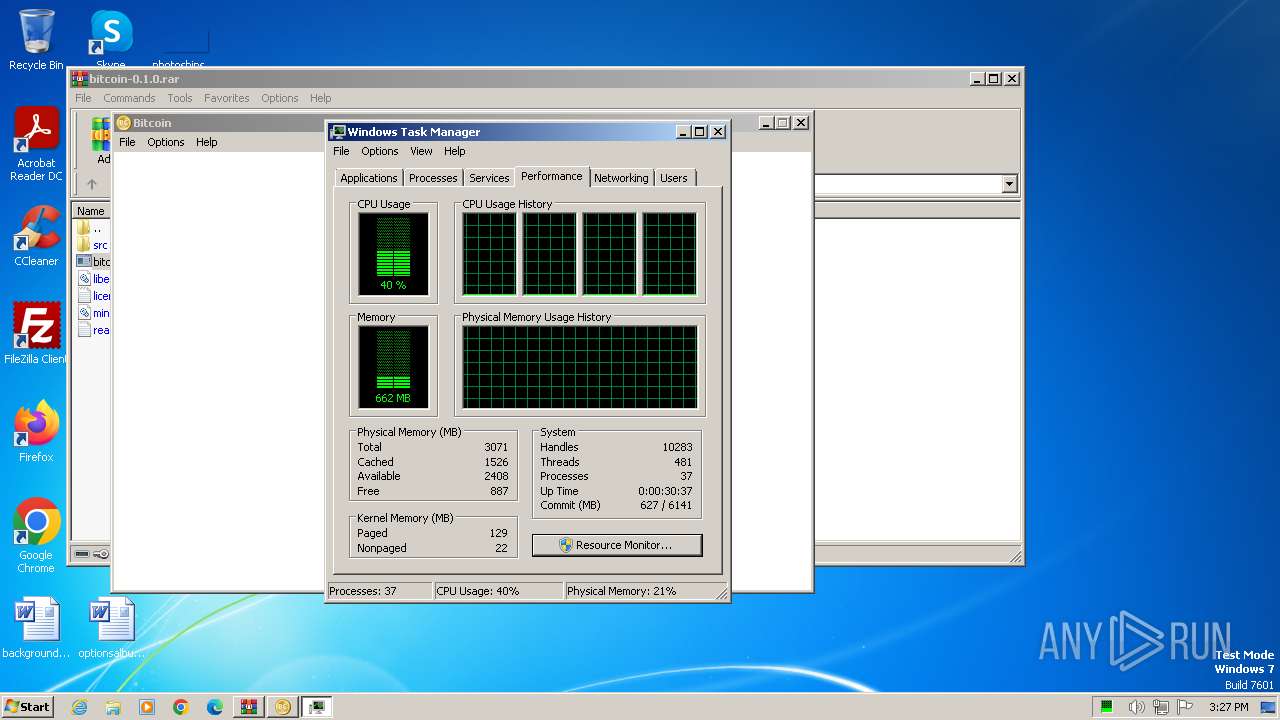This screenshot has height=720, width=1280.
Task: Switch to WinRAR via the taskbar button
Action: pyautogui.click(x=249, y=707)
